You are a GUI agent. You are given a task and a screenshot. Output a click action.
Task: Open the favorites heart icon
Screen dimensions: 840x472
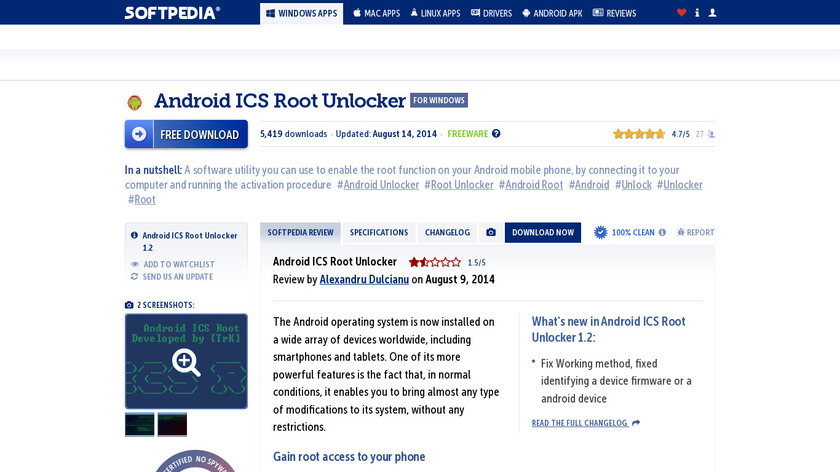pyautogui.click(x=681, y=12)
